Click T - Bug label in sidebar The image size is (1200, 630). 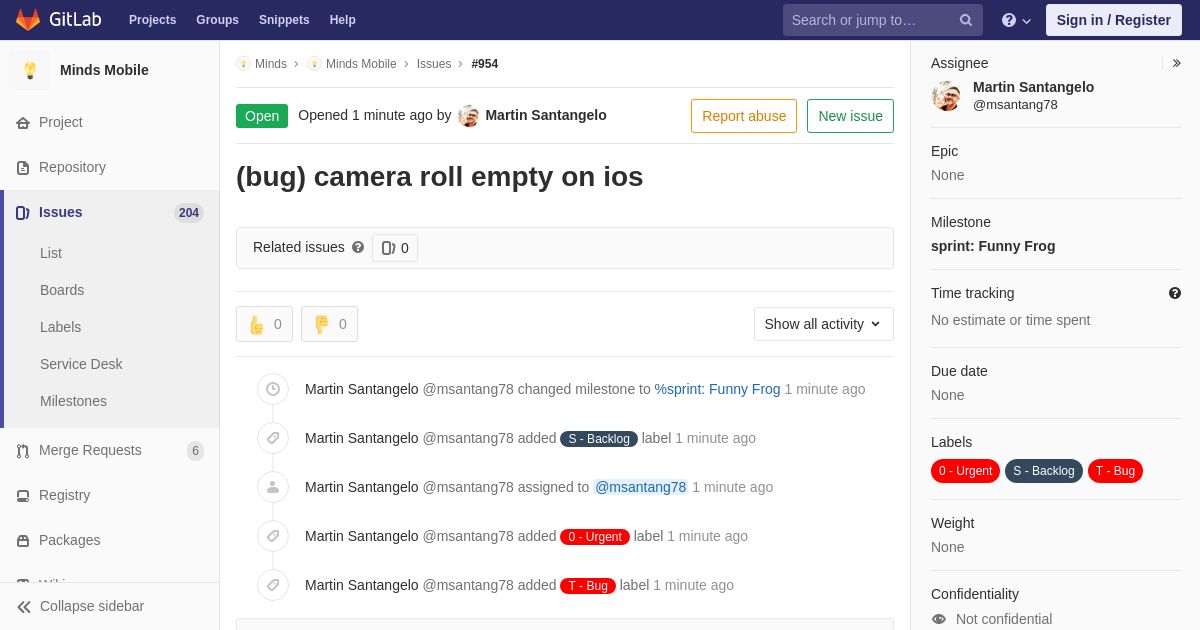1115,471
